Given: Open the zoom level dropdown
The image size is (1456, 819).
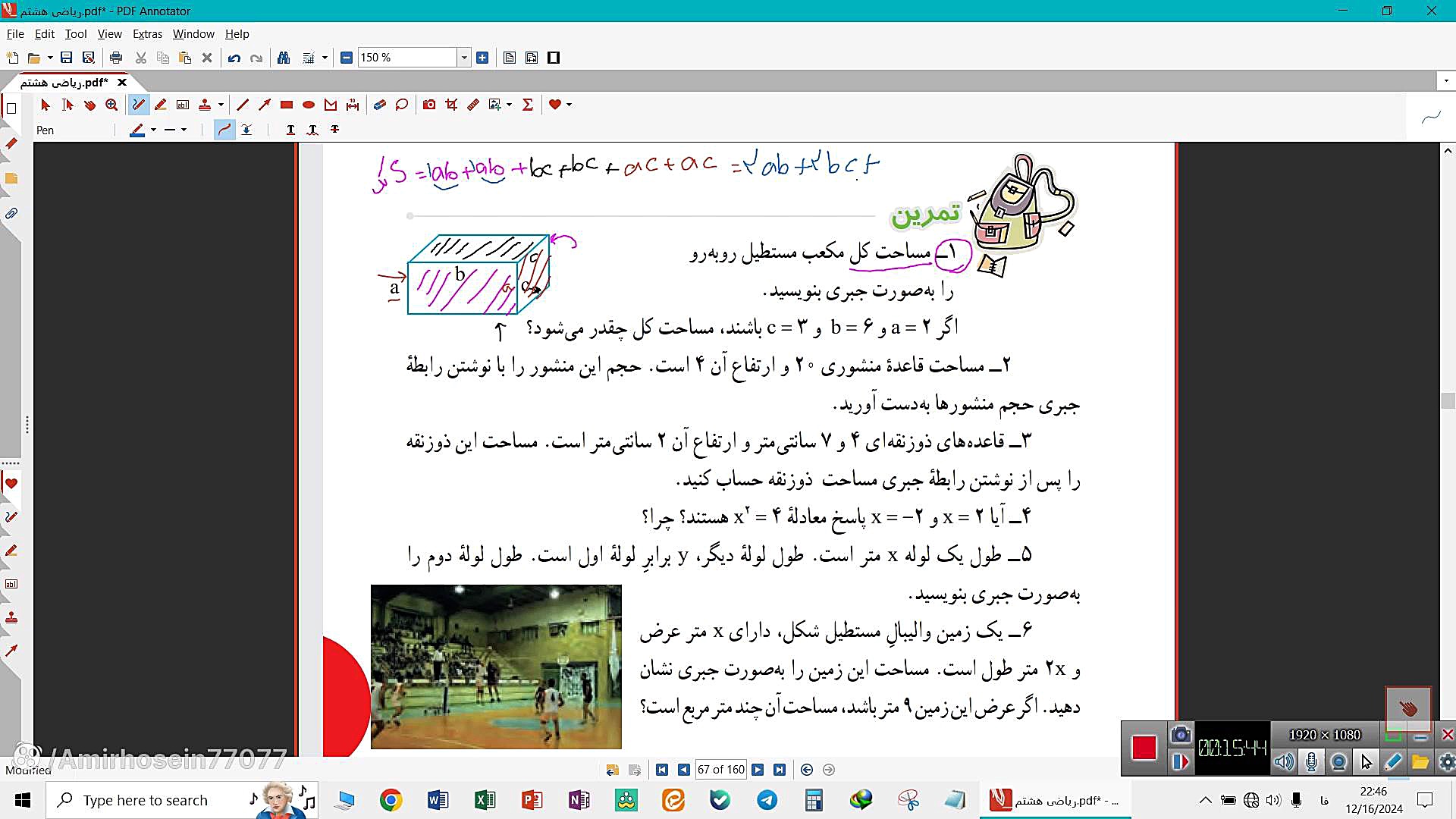Looking at the screenshot, I should tap(464, 58).
